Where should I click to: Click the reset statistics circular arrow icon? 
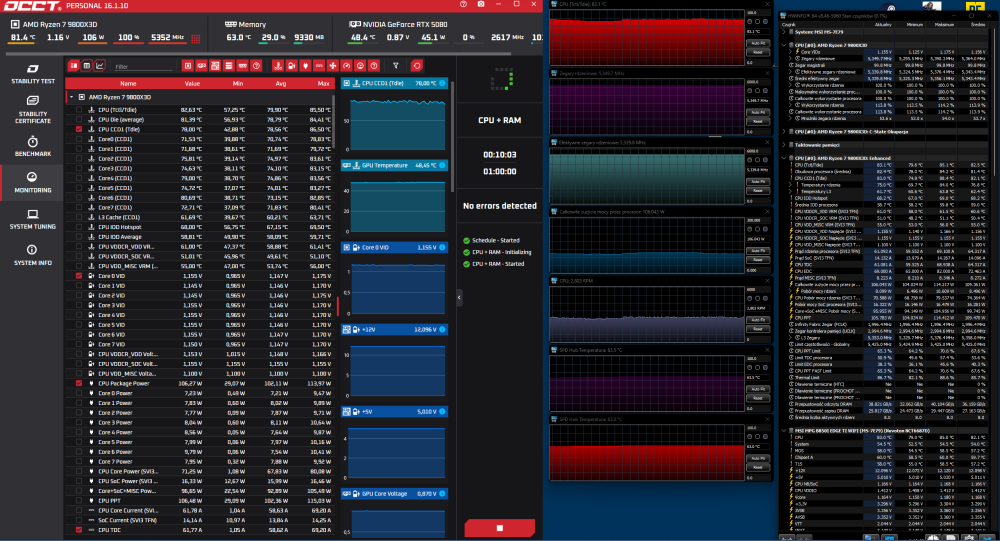(416, 66)
